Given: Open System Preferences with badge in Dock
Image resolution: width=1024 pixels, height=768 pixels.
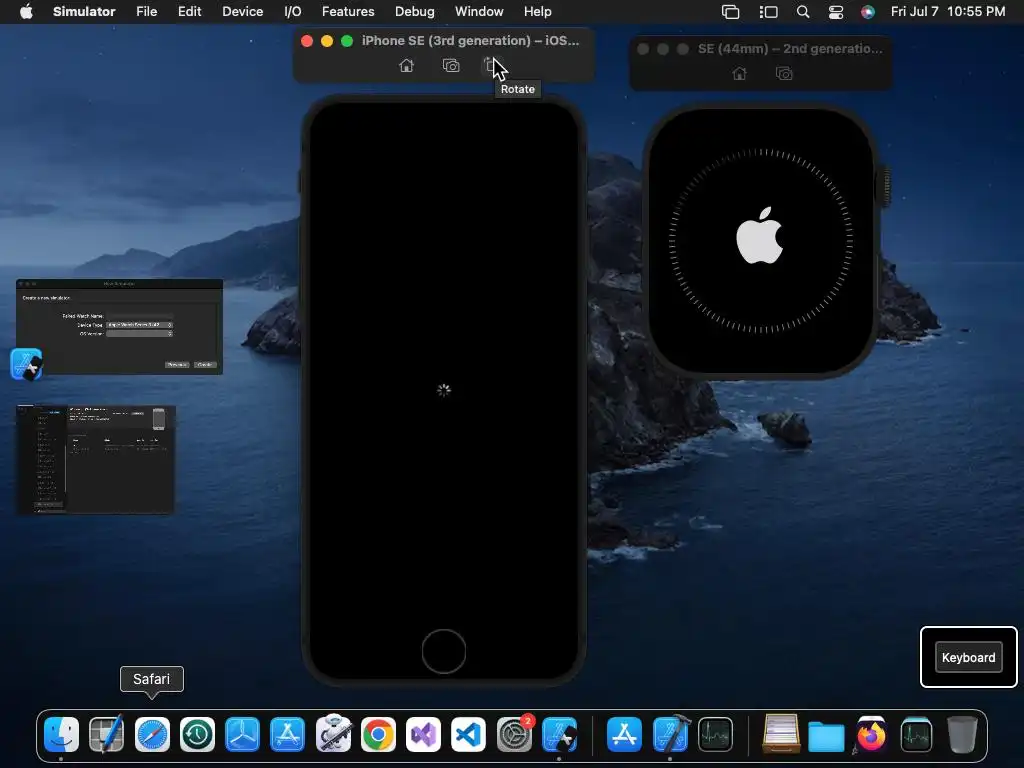Looking at the screenshot, I should point(515,734).
